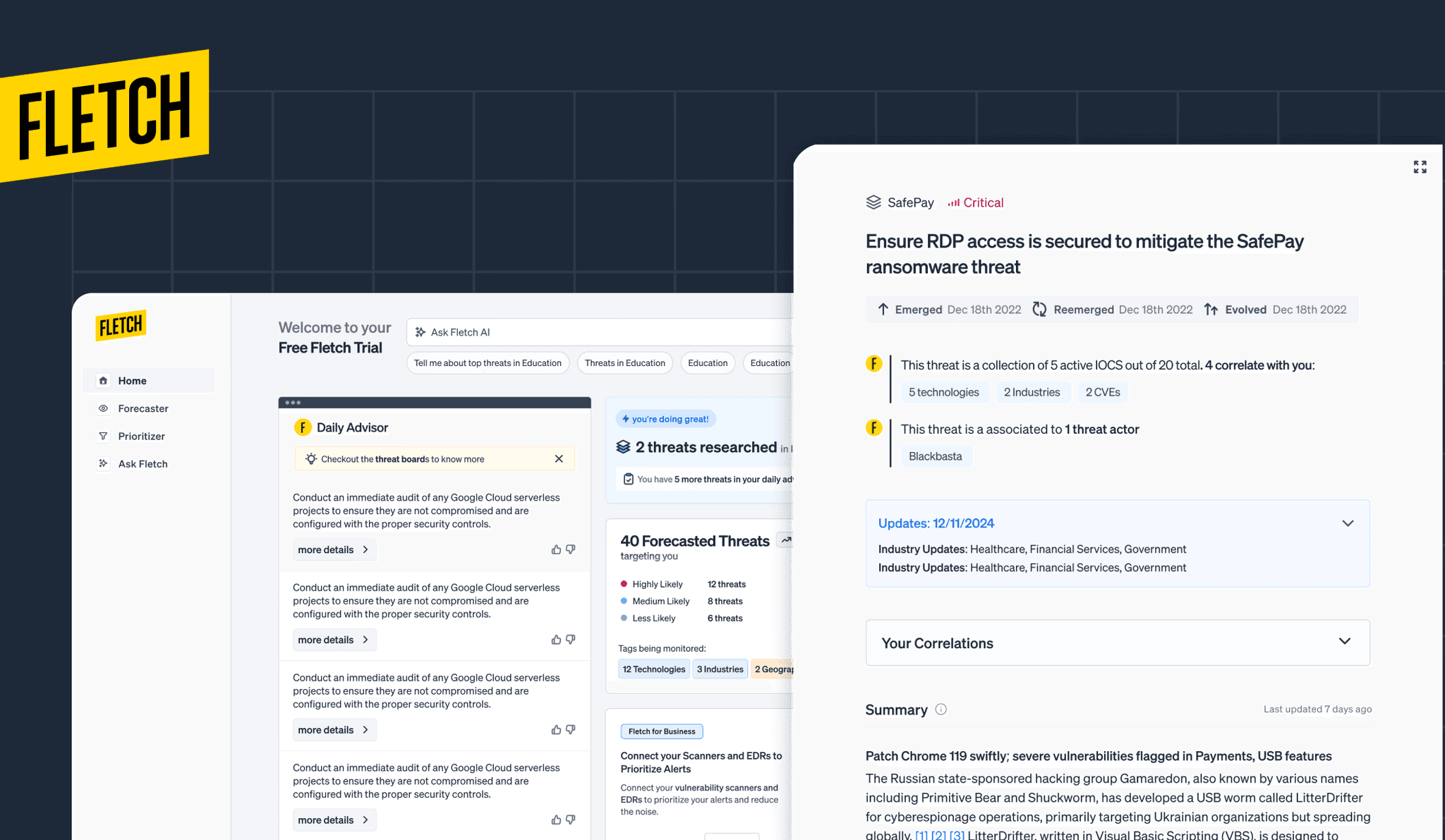Viewport: 1445px width, 840px height.
Task: Click the 6 threats count for Less Likely
Action: click(725, 618)
